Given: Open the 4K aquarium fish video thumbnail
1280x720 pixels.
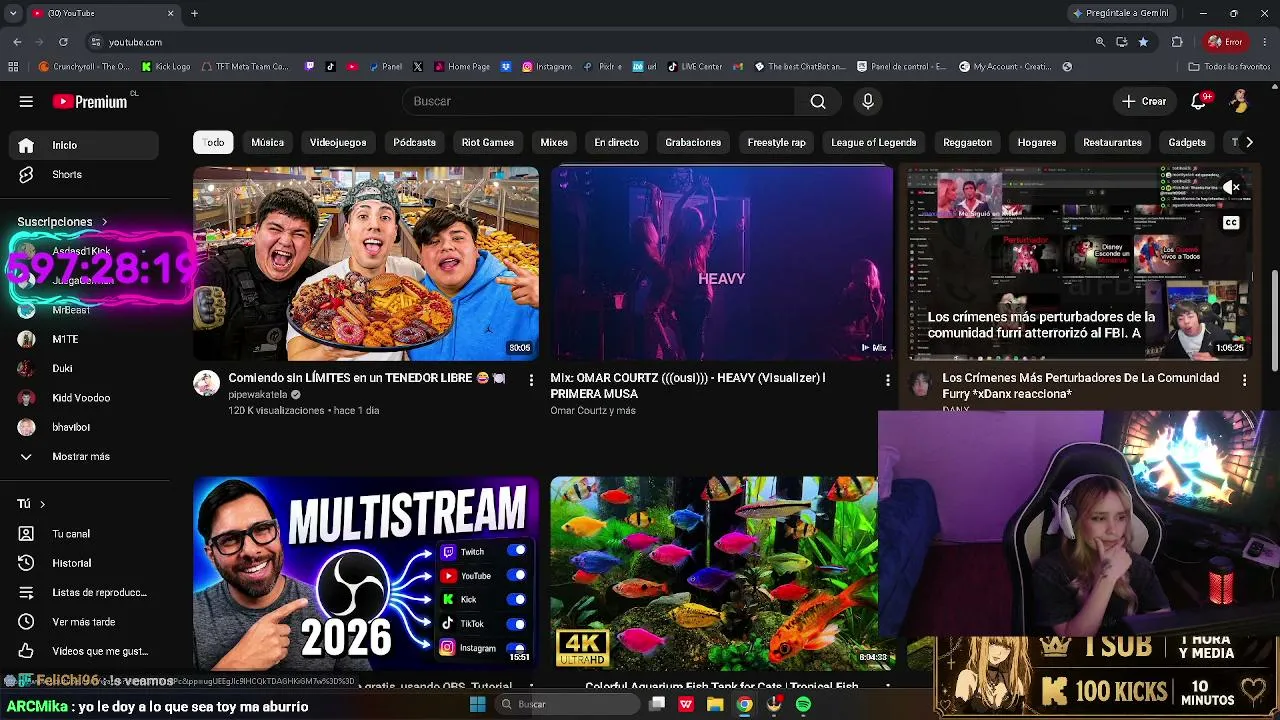Looking at the screenshot, I should 714,573.
